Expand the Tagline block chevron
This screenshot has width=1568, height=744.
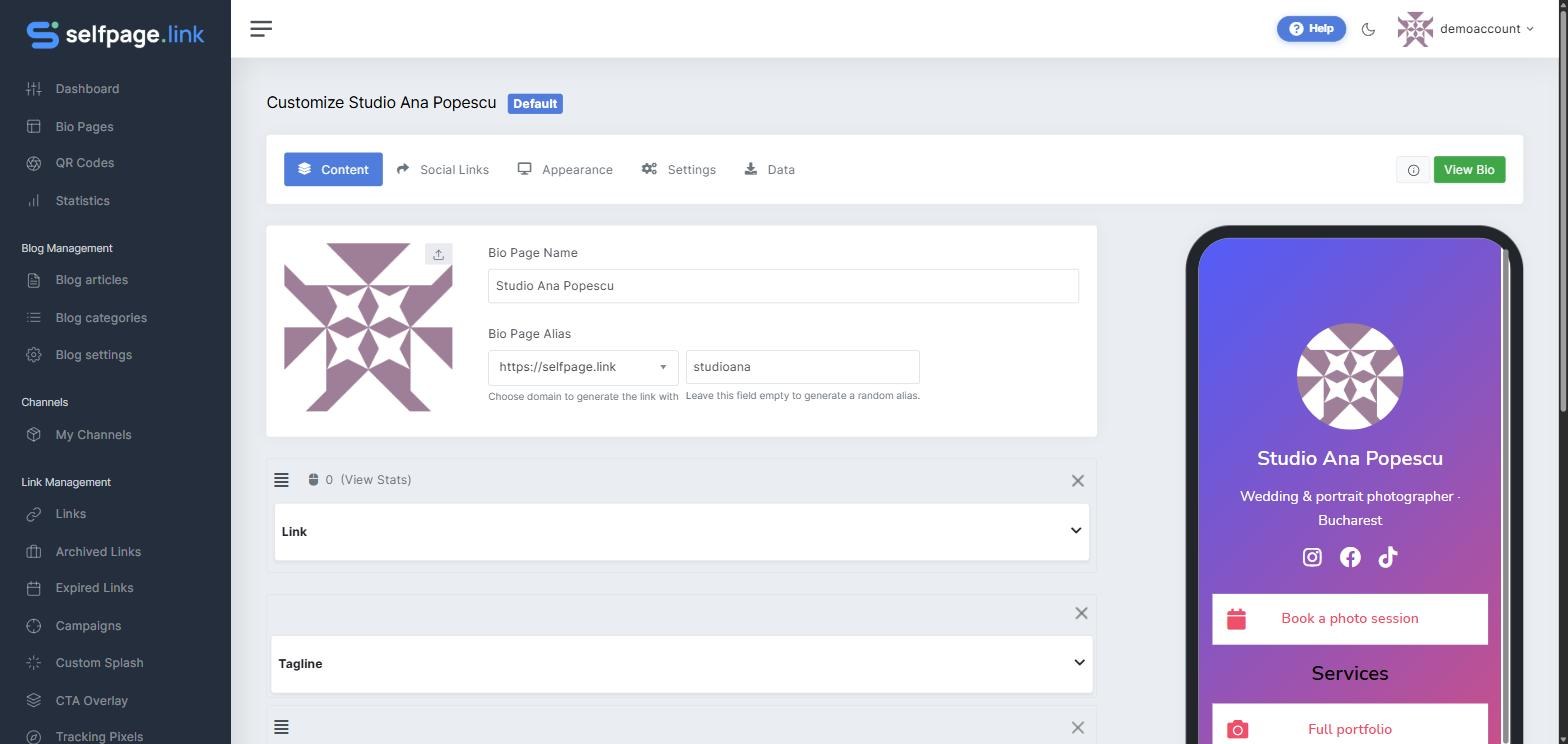[1079, 663]
